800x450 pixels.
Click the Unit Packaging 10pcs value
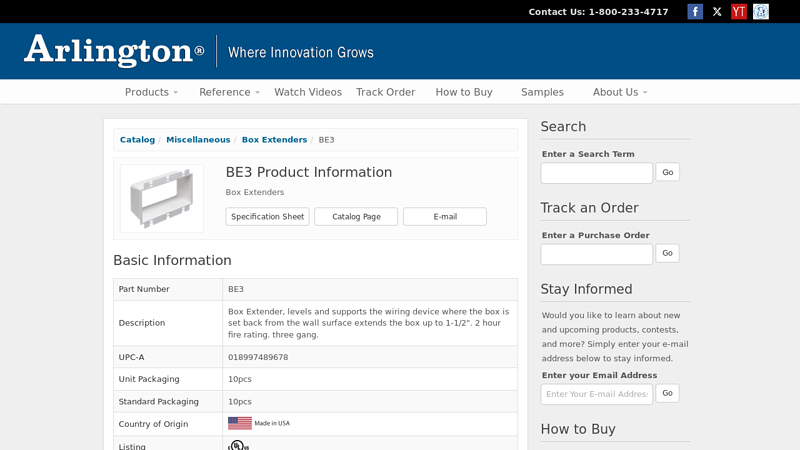coord(240,379)
